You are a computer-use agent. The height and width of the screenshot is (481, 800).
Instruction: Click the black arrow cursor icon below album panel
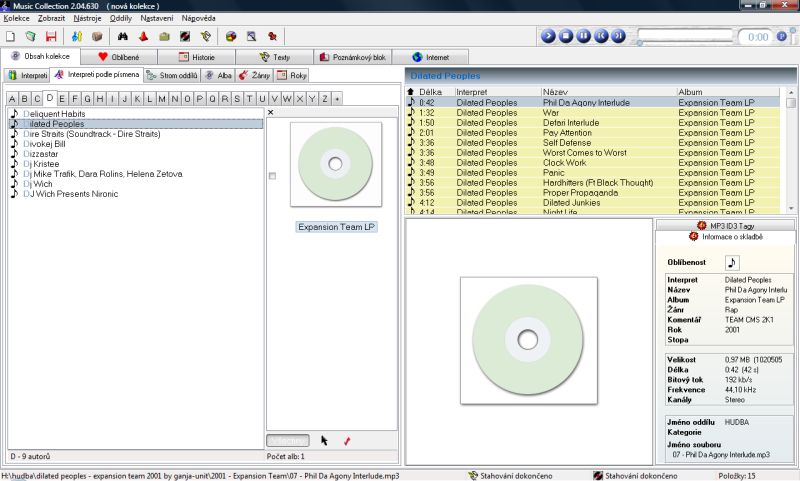(x=324, y=440)
